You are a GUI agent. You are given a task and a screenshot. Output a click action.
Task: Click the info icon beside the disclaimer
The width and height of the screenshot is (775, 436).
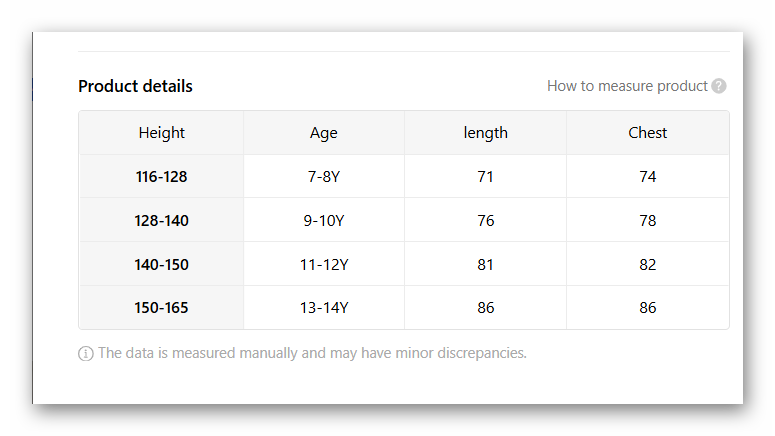point(86,353)
